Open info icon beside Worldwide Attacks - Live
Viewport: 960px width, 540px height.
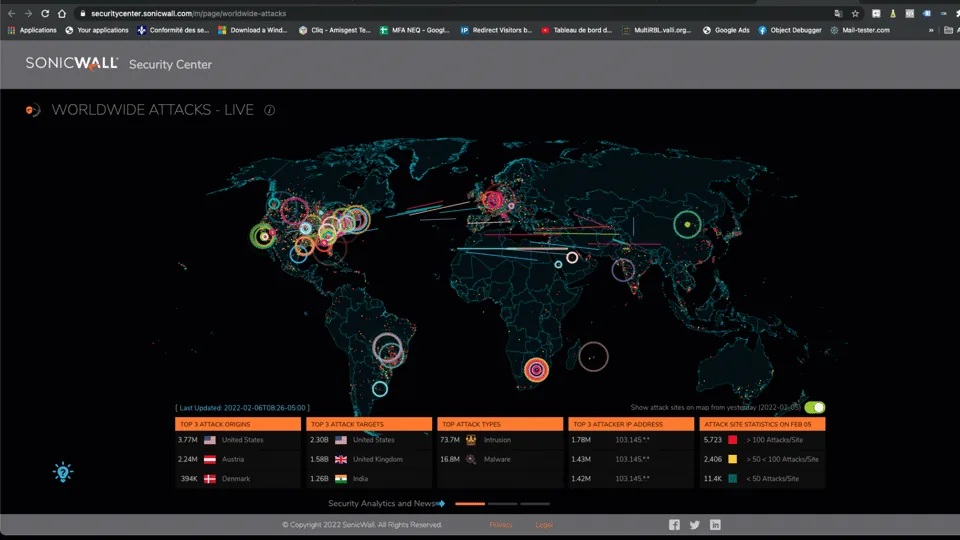point(269,110)
